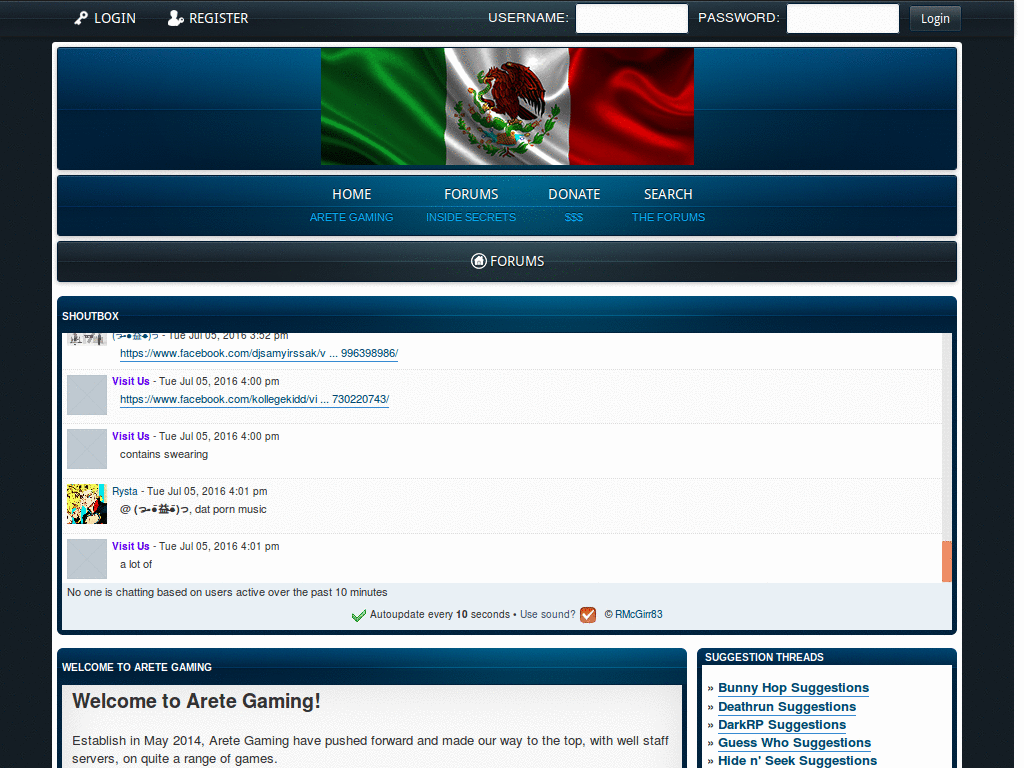Open Bunny Hop Suggestions thread
Screen dimensions: 1024x768
(x=793, y=688)
